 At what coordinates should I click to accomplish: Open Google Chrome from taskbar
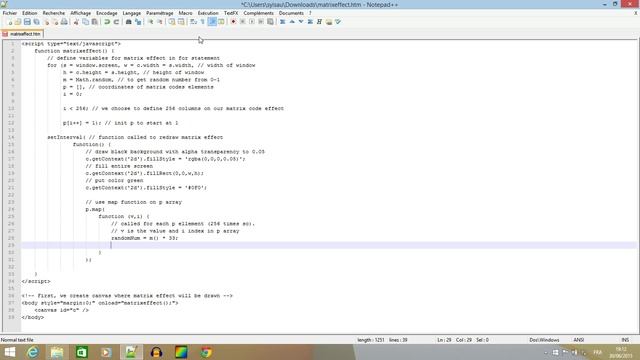click(x=206, y=352)
